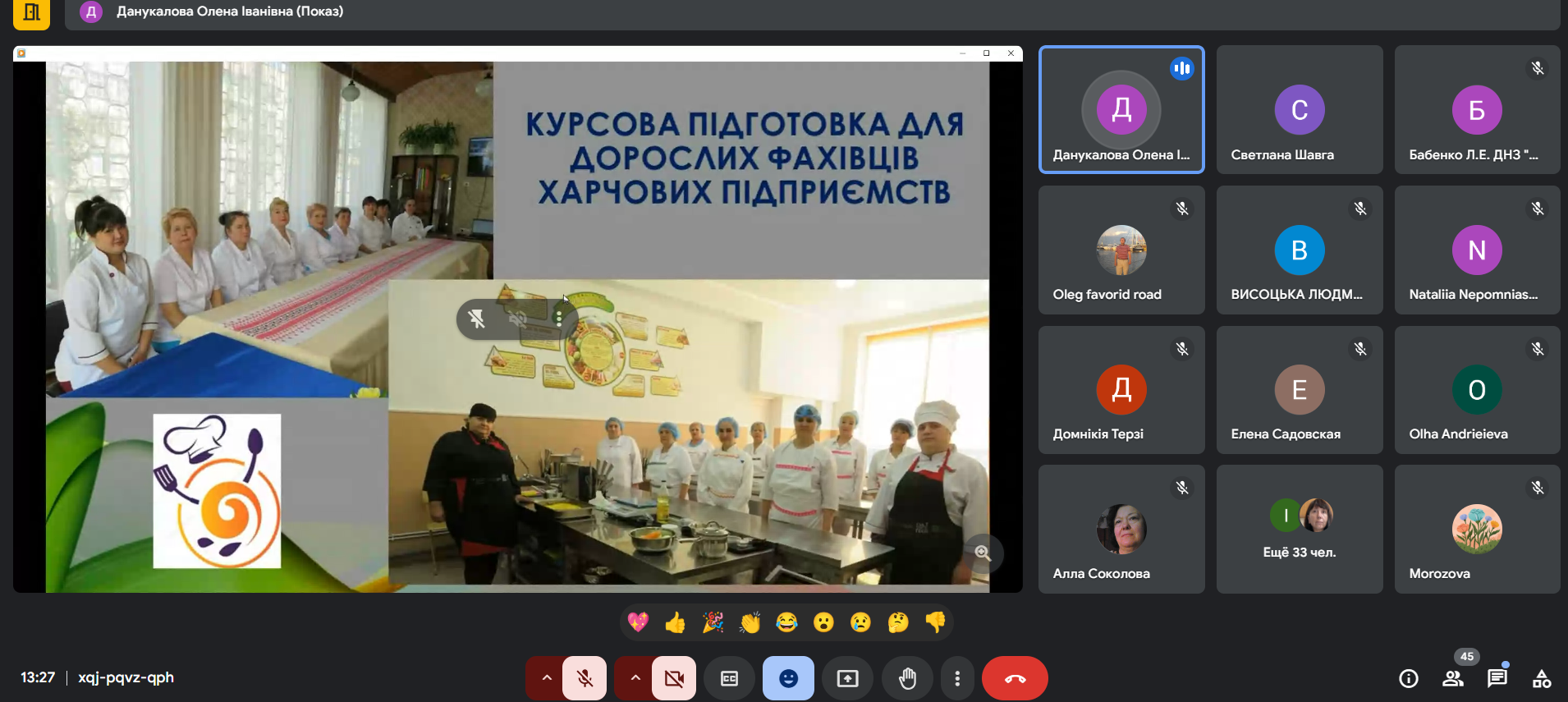Open the activities icon
Image resolution: width=1568 pixels, height=702 pixels.
click(x=1541, y=678)
